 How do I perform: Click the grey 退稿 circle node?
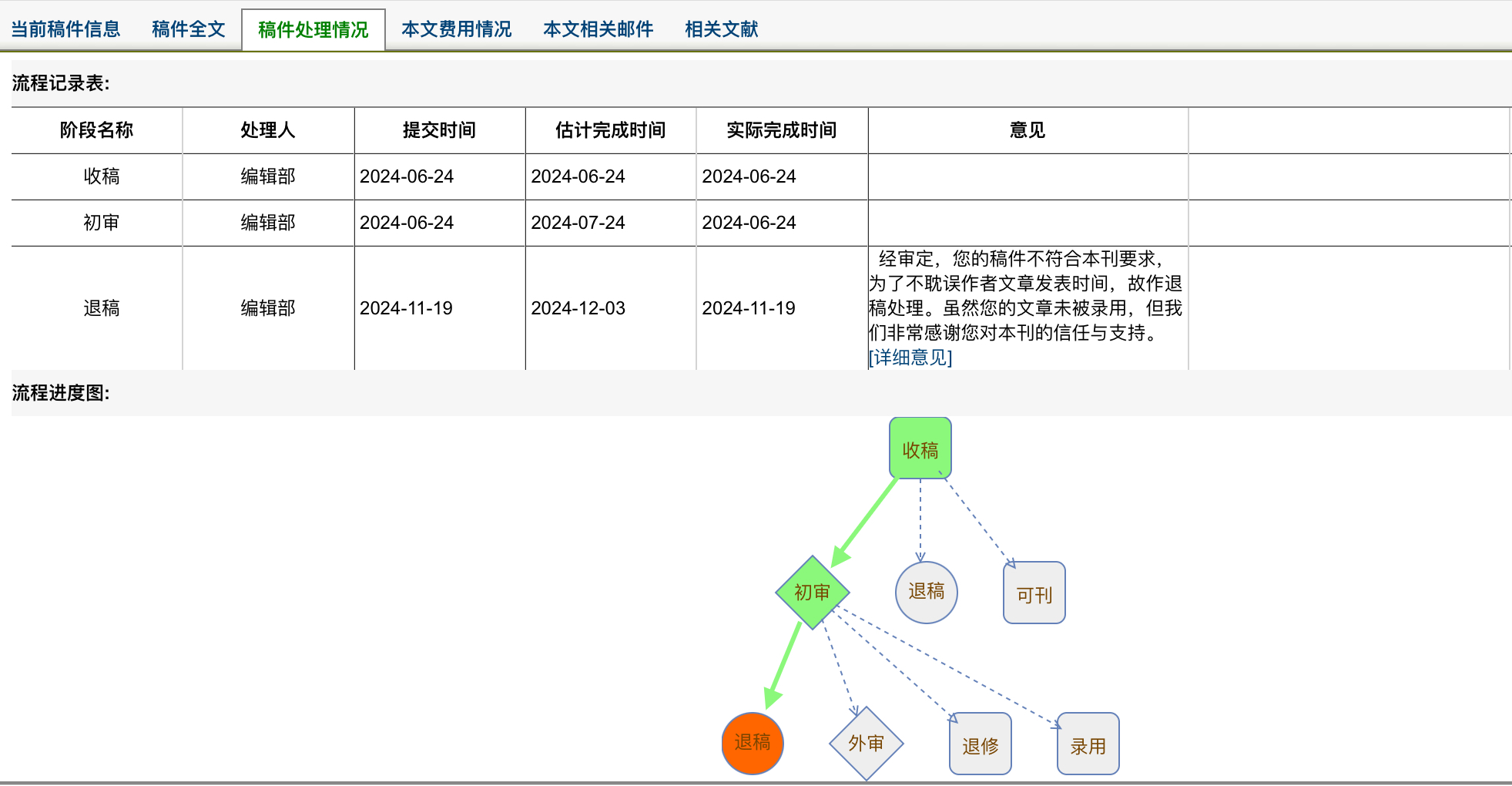tap(927, 592)
